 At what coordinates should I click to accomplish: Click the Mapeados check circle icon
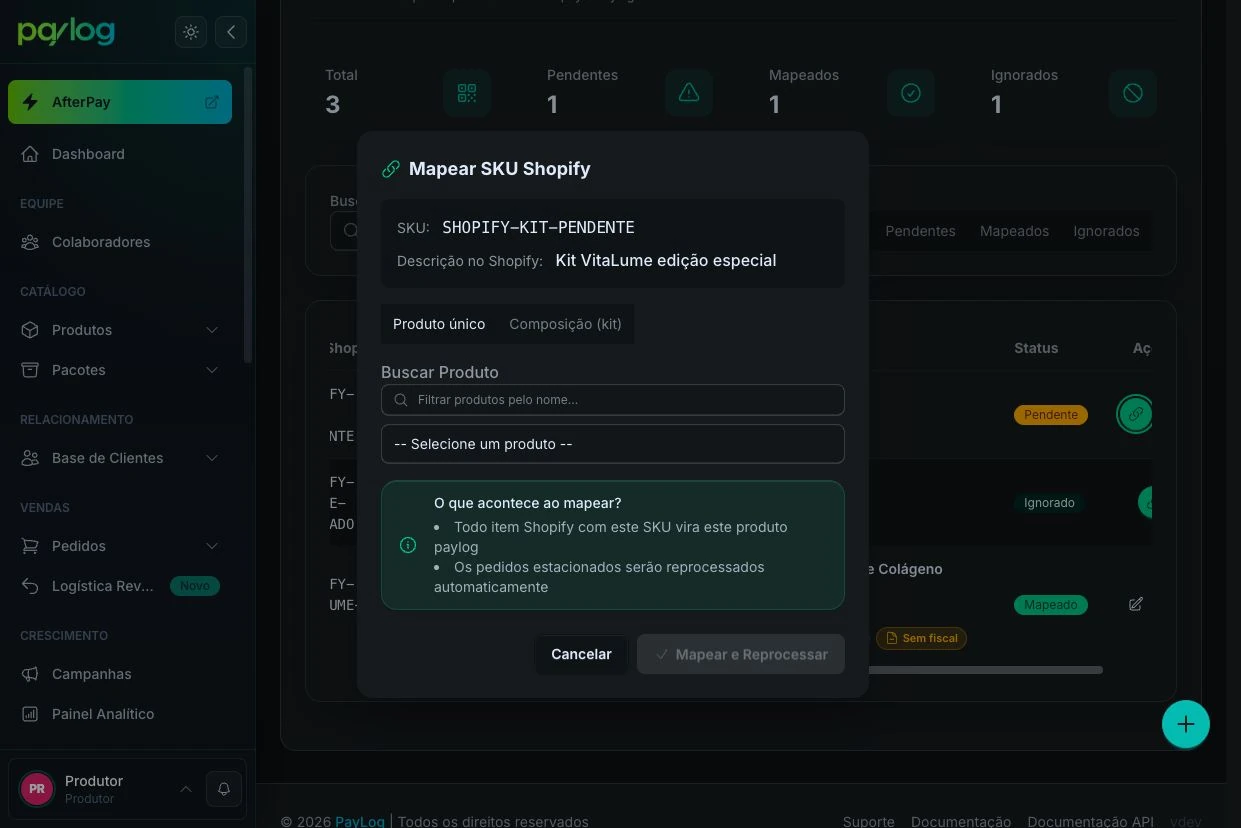point(911,93)
